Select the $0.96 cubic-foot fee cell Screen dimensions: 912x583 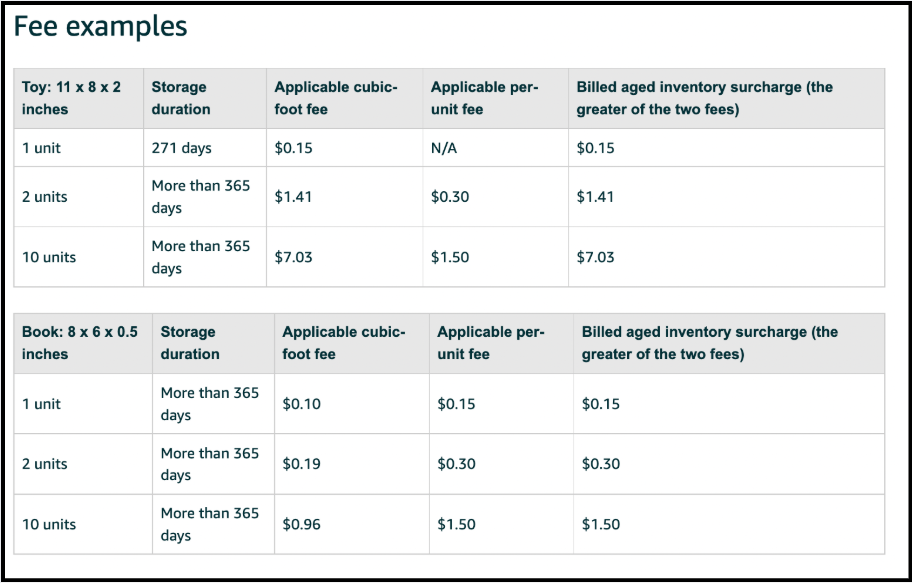click(301, 524)
